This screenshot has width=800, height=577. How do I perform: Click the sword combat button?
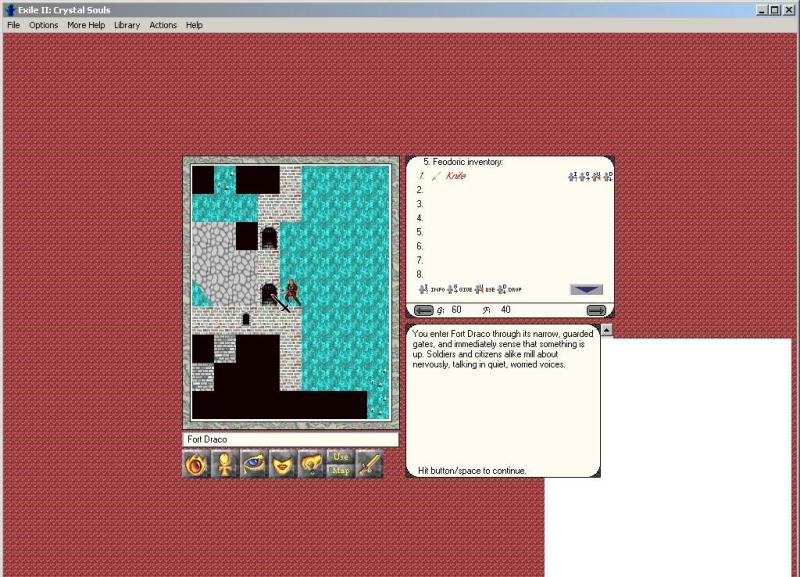[x=370, y=465]
